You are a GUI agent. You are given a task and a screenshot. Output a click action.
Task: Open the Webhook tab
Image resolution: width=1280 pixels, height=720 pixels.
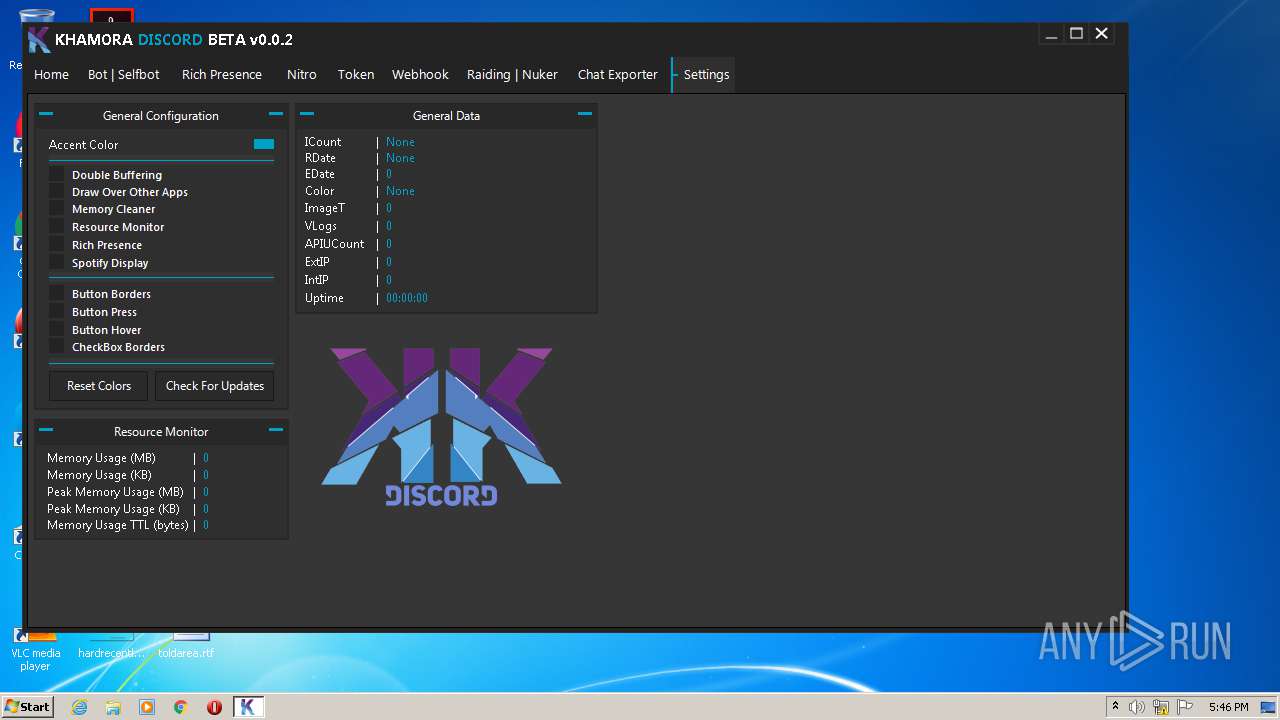(x=420, y=75)
